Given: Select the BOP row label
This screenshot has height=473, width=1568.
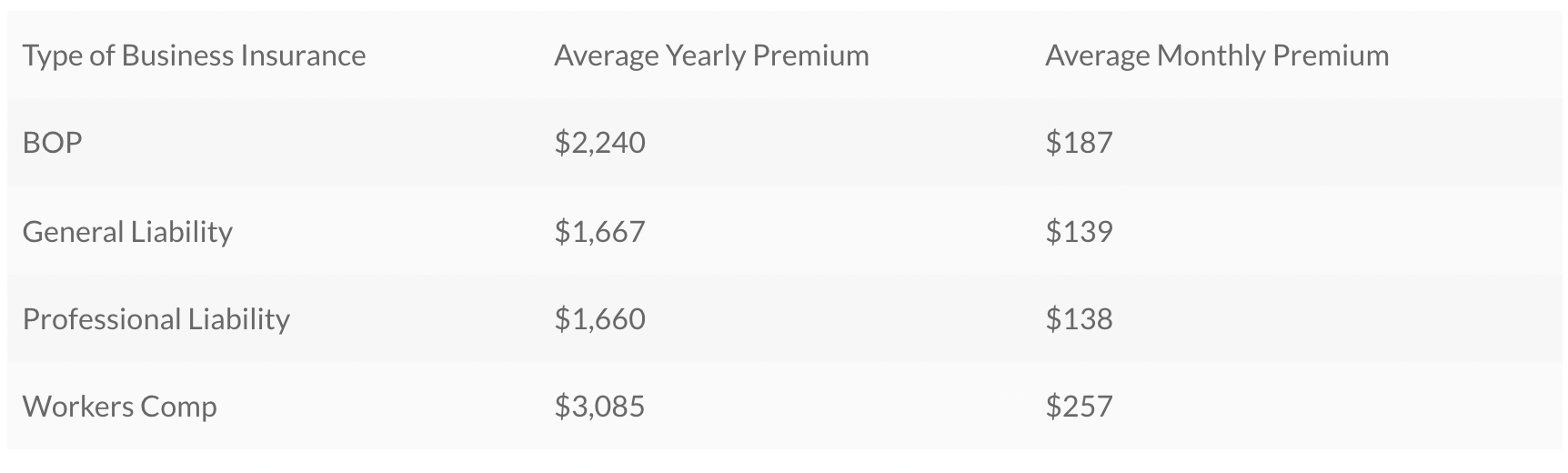Looking at the screenshot, I should [x=52, y=143].
